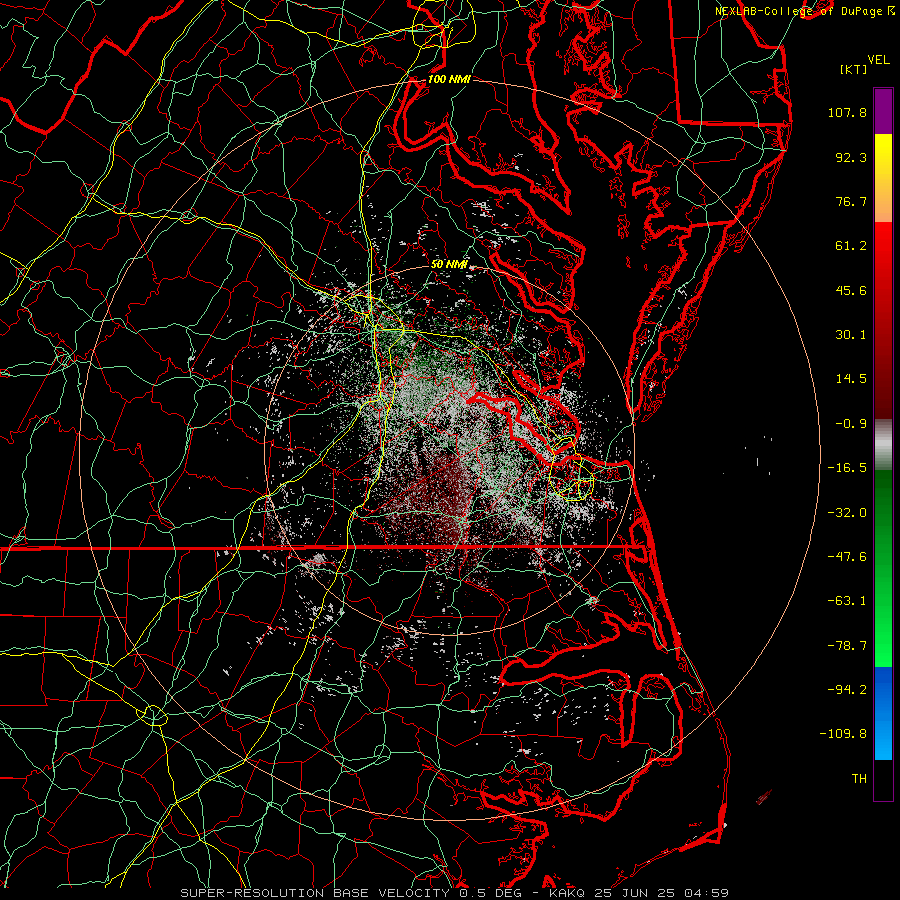This screenshot has height=900, width=900.
Task: Click the blue segment of the color bar
Action: click(x=883, y=713)
